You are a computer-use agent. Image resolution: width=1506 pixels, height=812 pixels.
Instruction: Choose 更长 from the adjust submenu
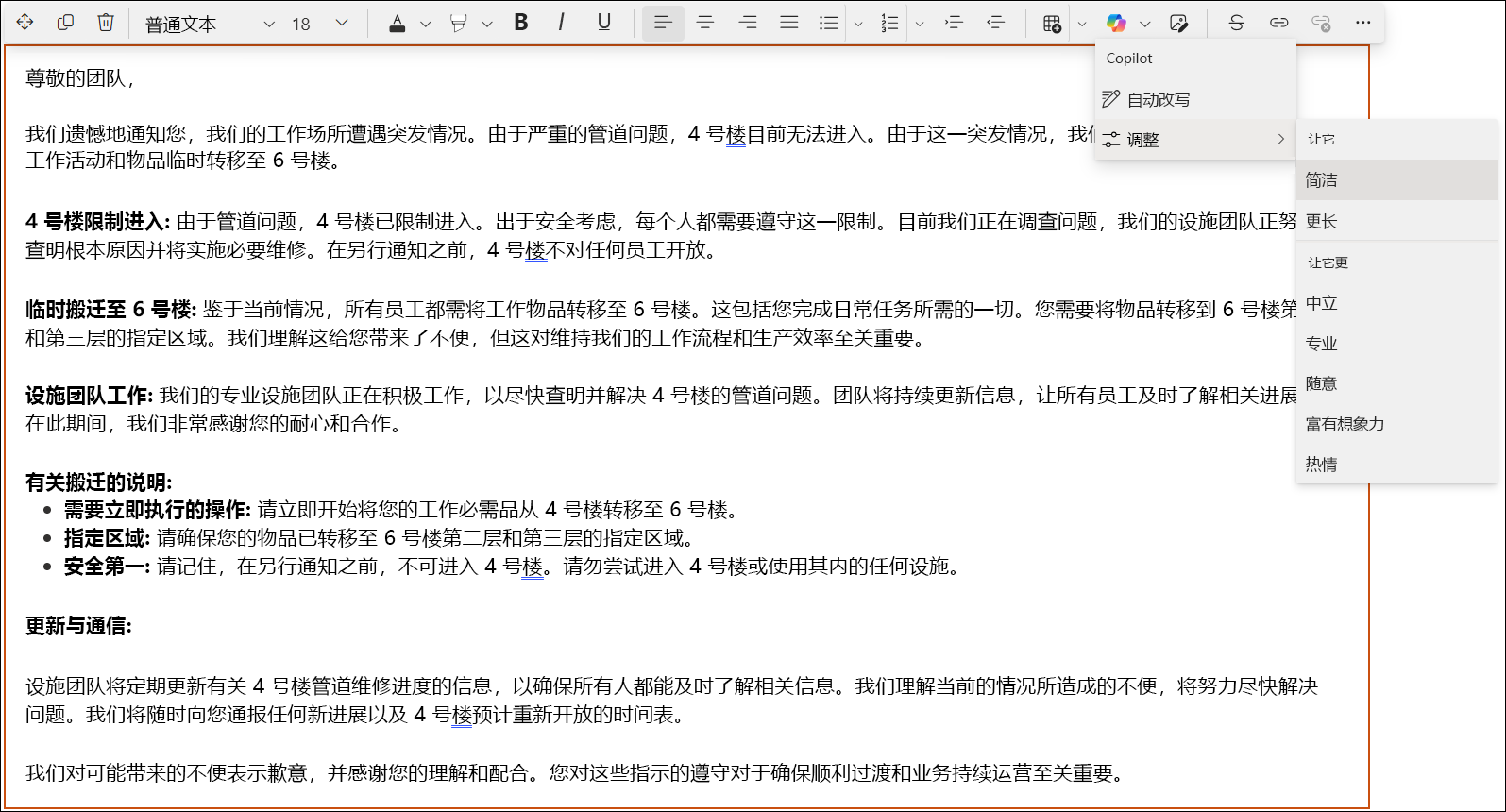(1396, 221)
